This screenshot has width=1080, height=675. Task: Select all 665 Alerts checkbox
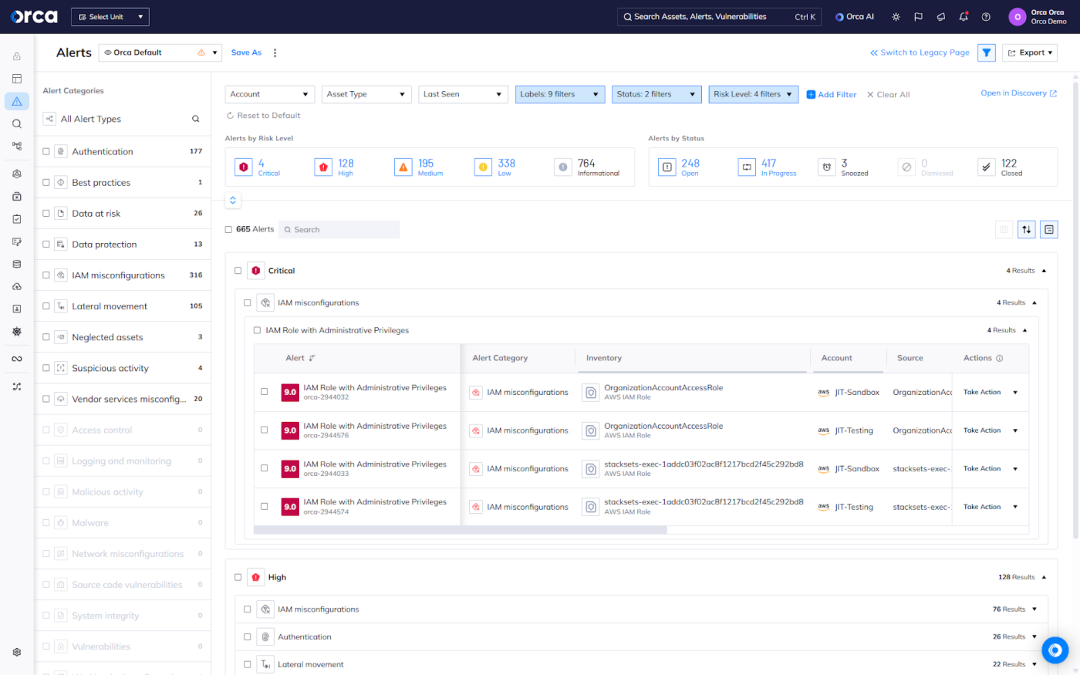[229, 229]
